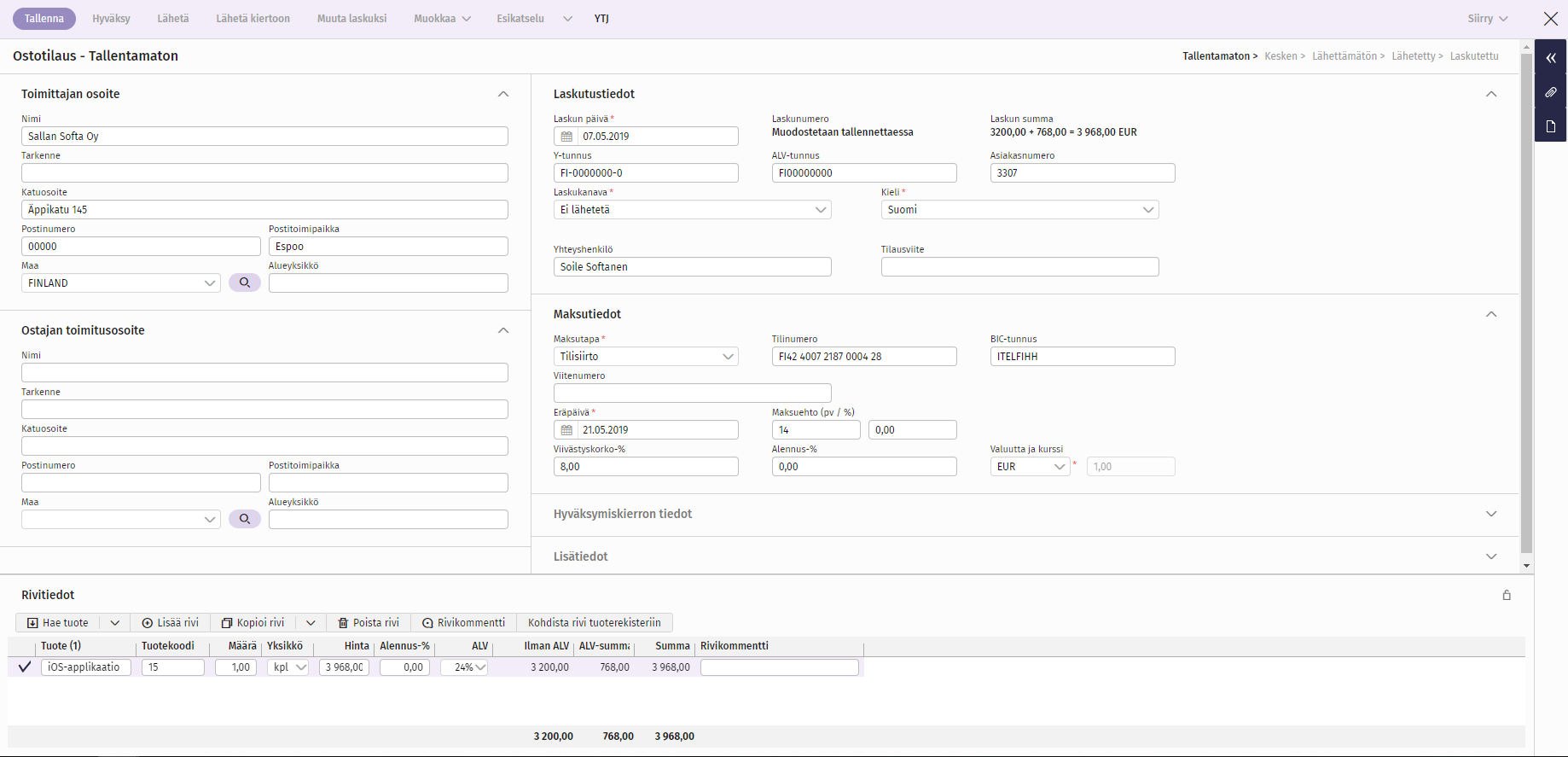Viewport: 1568px width, 757px height.
Task: Open the Eräpäivä calendar date picker
Action: [566, 430]
